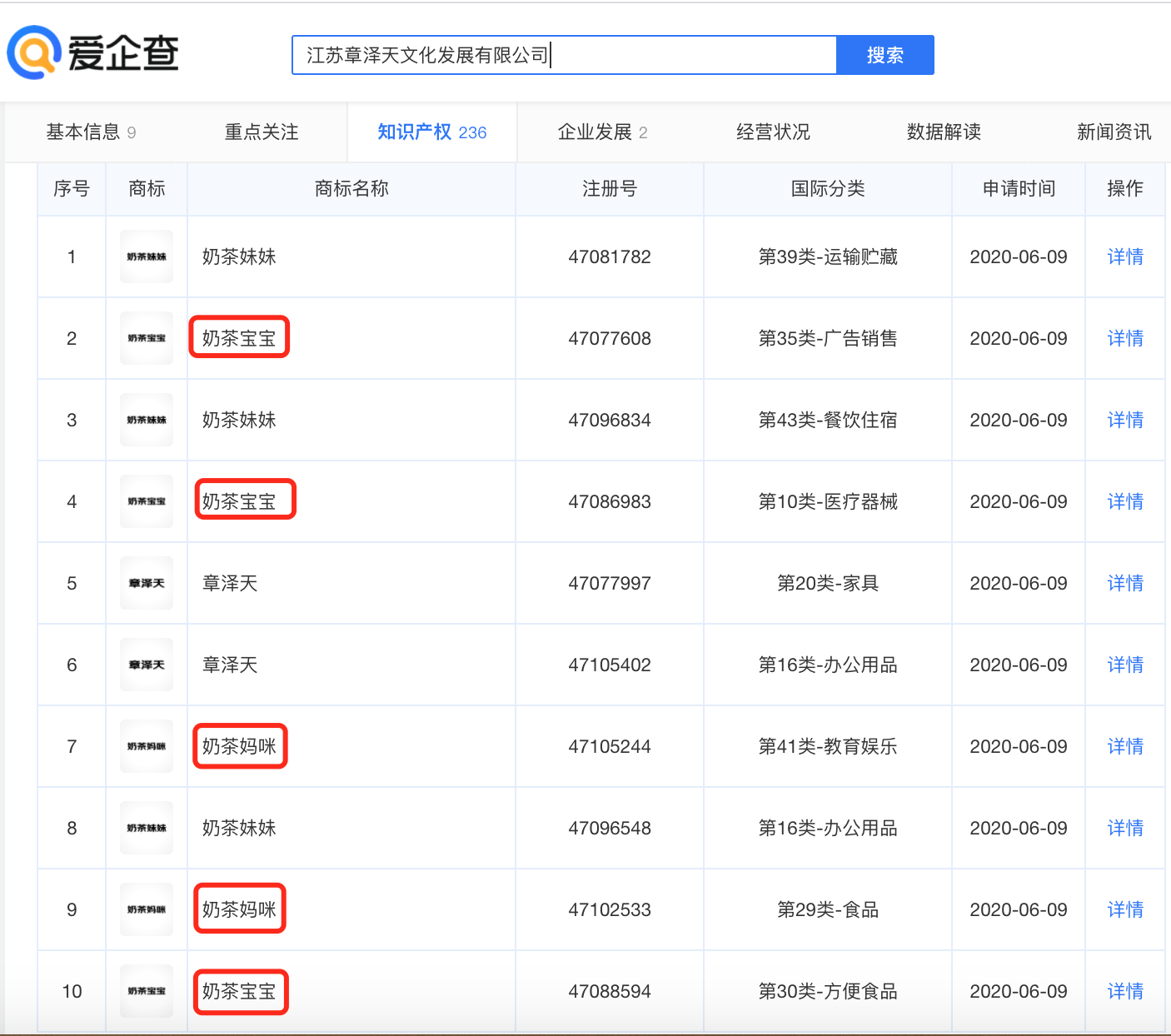The image size is (1171, 1036).
Task: Click category 第41类-教育娱乐
Action: tap(828, 746)
